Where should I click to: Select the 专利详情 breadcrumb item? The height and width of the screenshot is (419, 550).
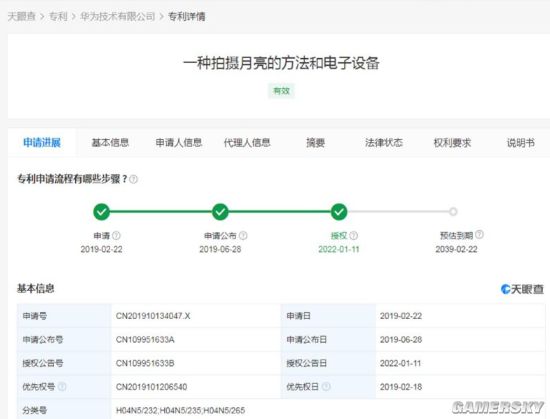tap(187, 16)
